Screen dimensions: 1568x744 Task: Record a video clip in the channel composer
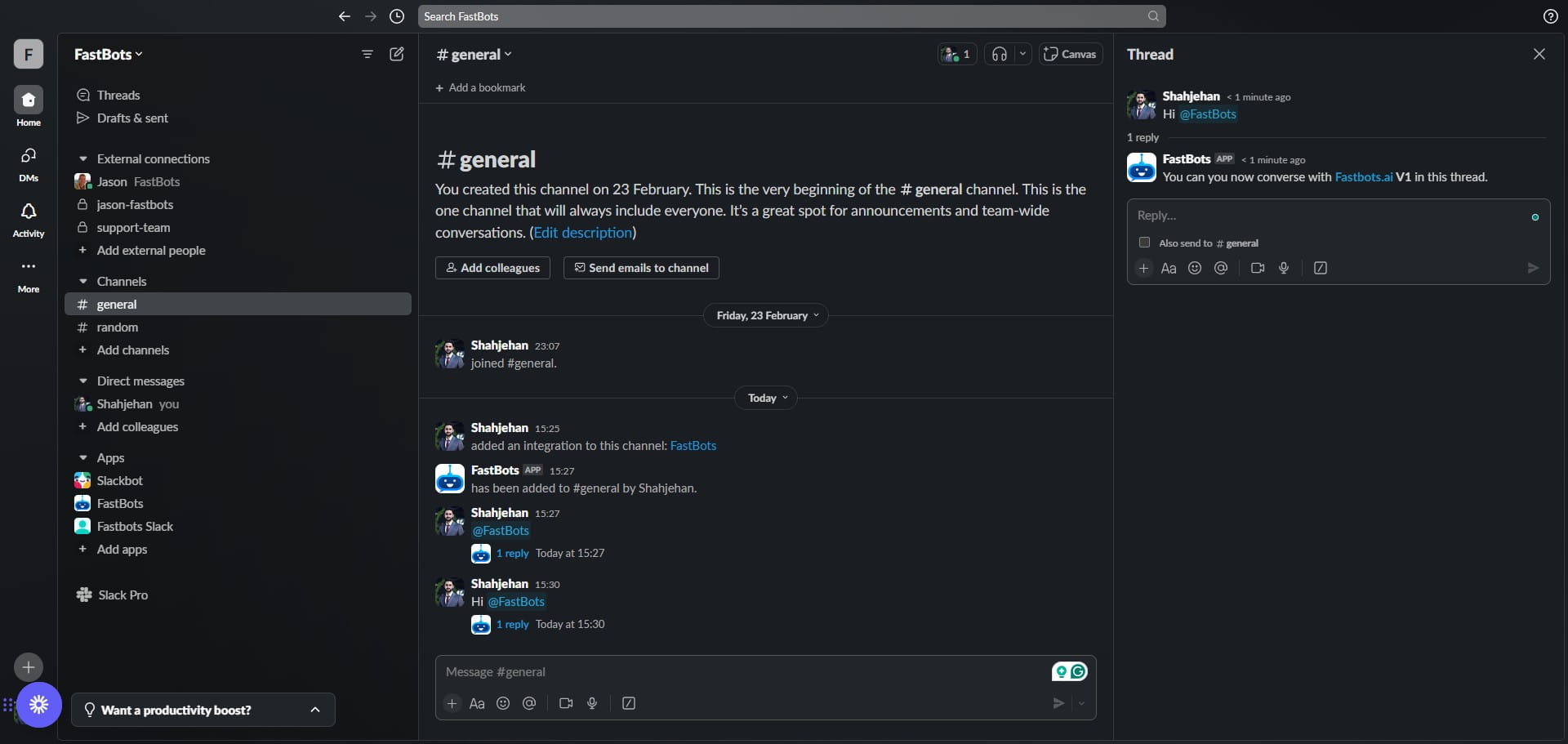566,703
